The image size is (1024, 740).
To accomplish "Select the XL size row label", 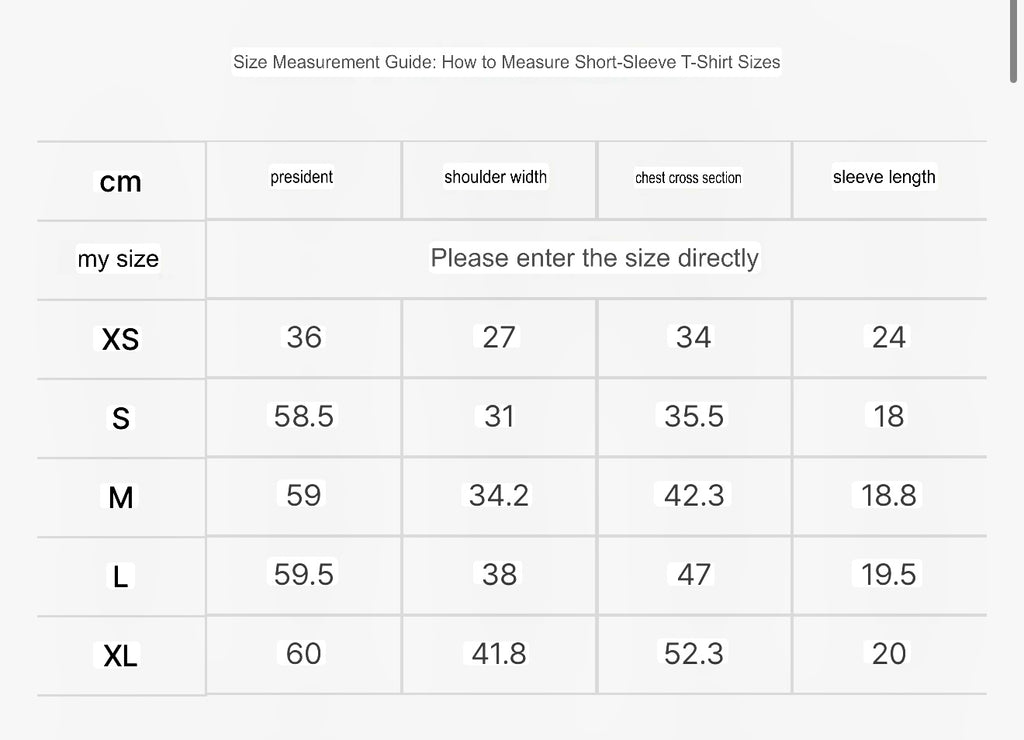I will pyautogui.click(x=120, y=656).
